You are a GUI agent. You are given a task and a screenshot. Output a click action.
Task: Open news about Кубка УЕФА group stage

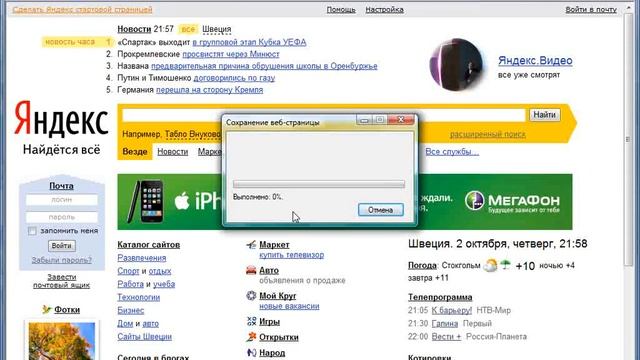coord(249,42)
